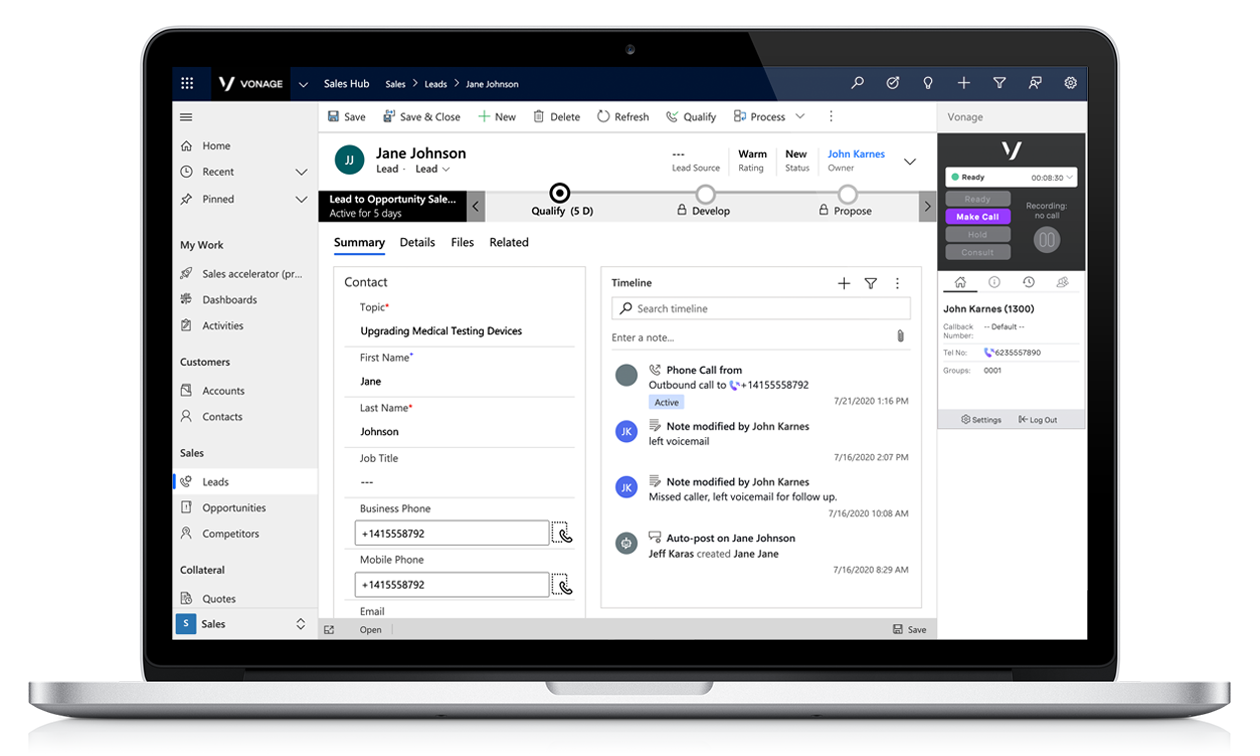Click New in the command bar
The height and width of the screenshot is (756, 1260).
[x=497, y=117]
